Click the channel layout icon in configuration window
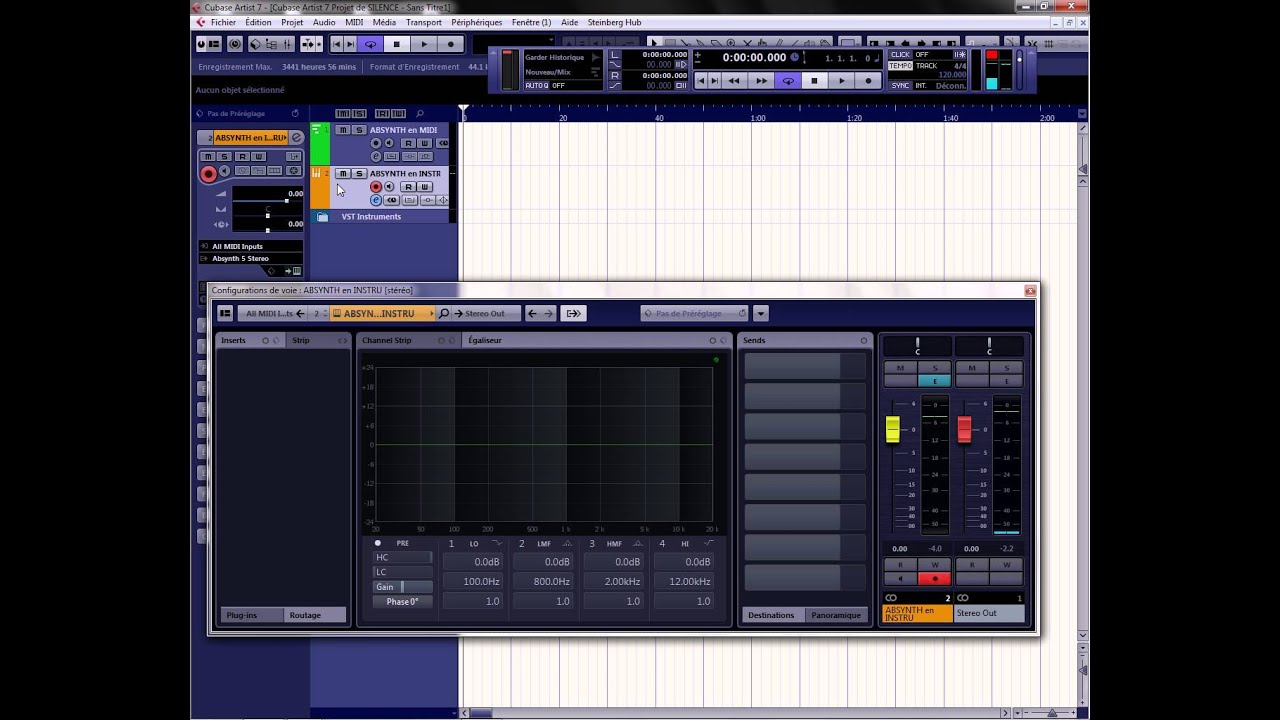The image size is (1280, 720). pyautogui.click(x=225, y=314)
